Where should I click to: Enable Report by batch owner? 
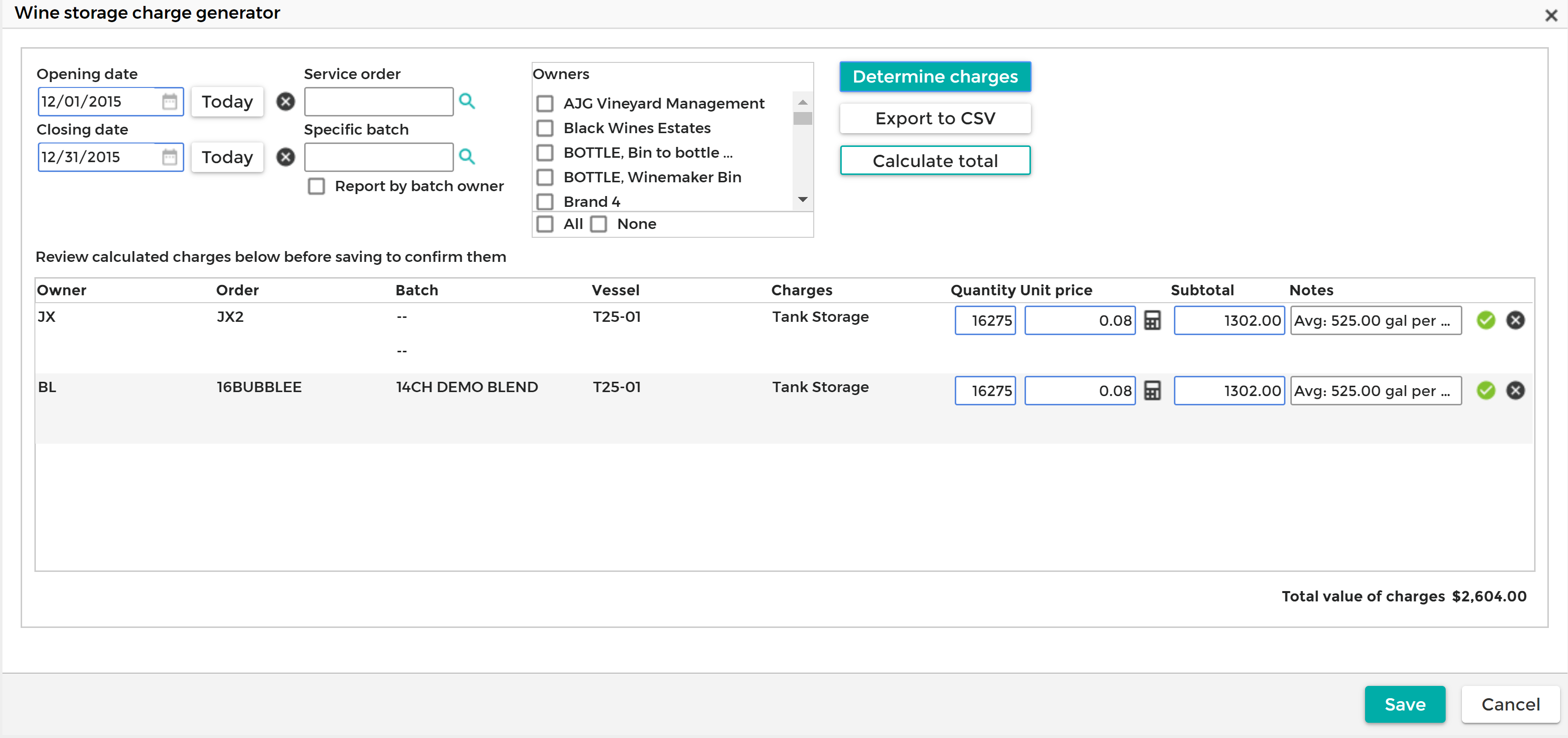pos(316,186)
